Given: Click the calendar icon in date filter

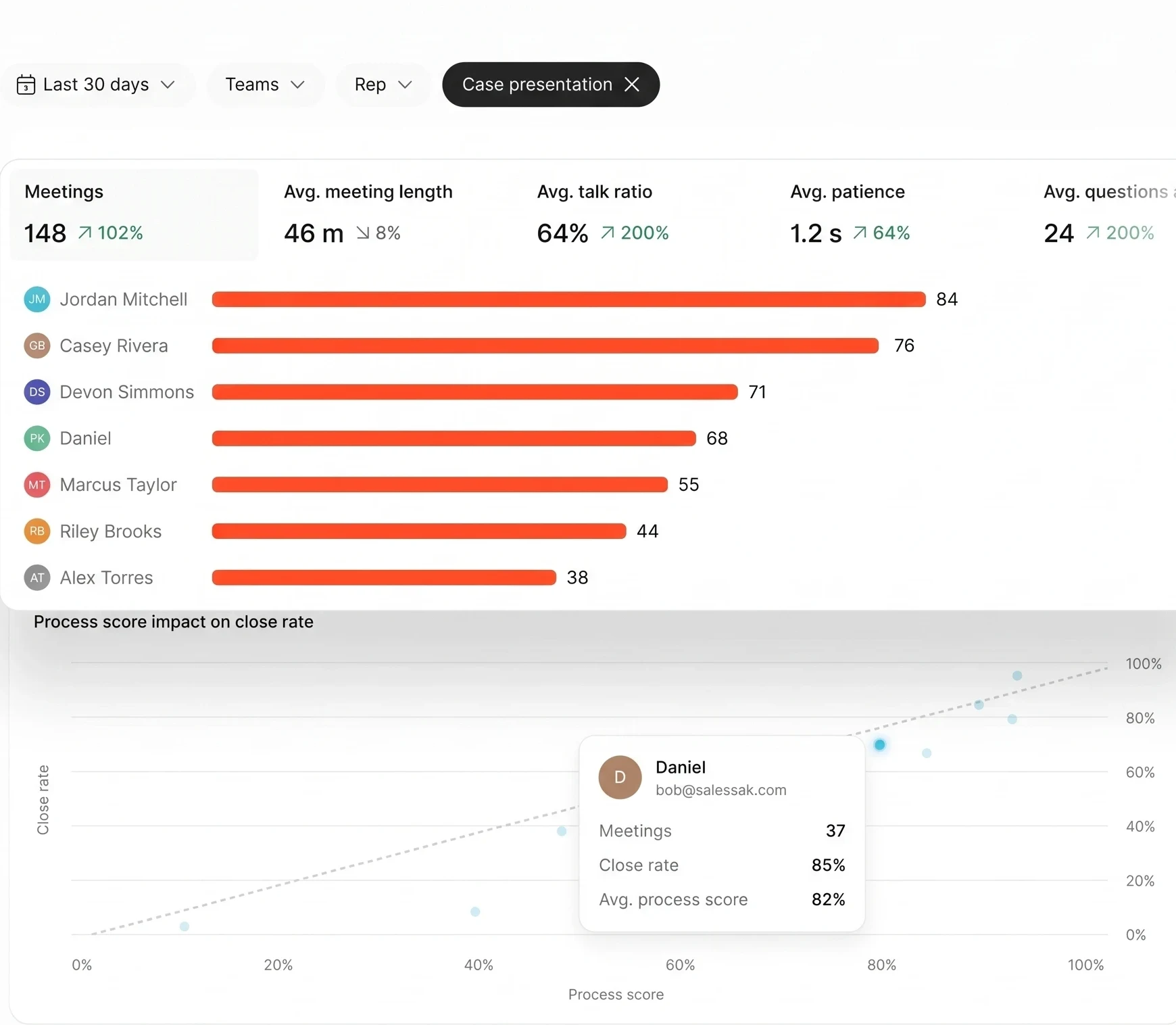Looking at the screenshot, I should pos(26,85).
